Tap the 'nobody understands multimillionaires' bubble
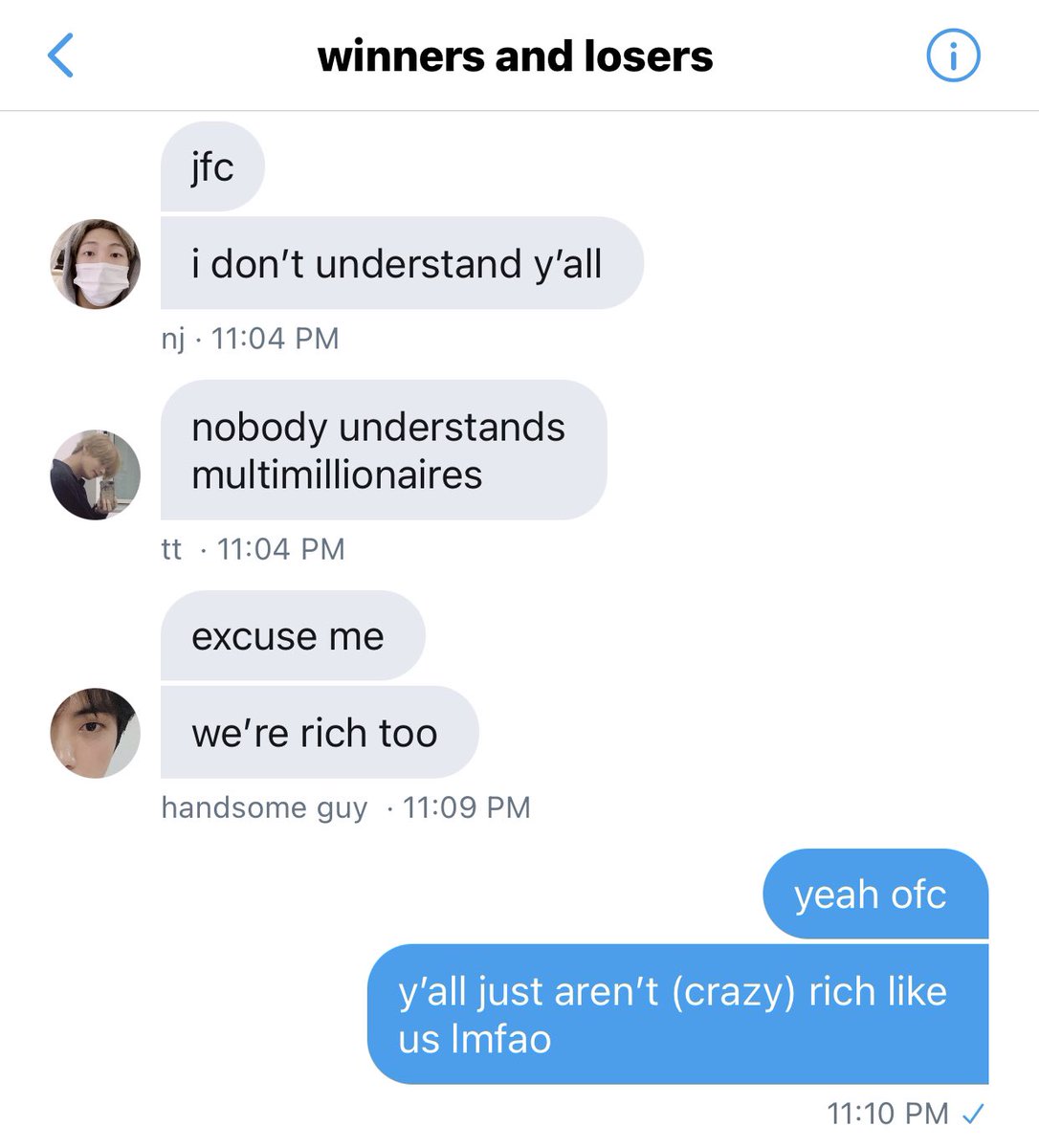The image size is (1039, 1148). pos(384,451)
